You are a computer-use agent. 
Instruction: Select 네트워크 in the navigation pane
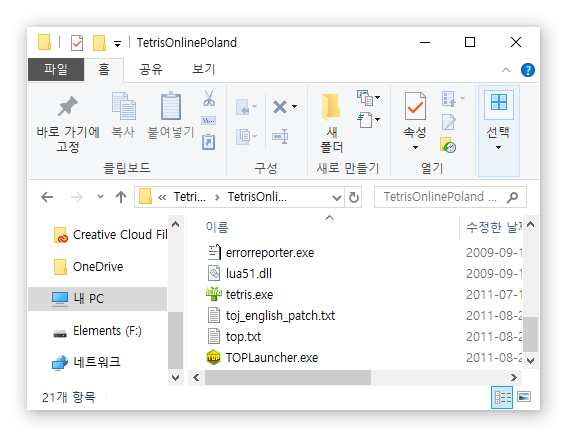click(86, 362)
